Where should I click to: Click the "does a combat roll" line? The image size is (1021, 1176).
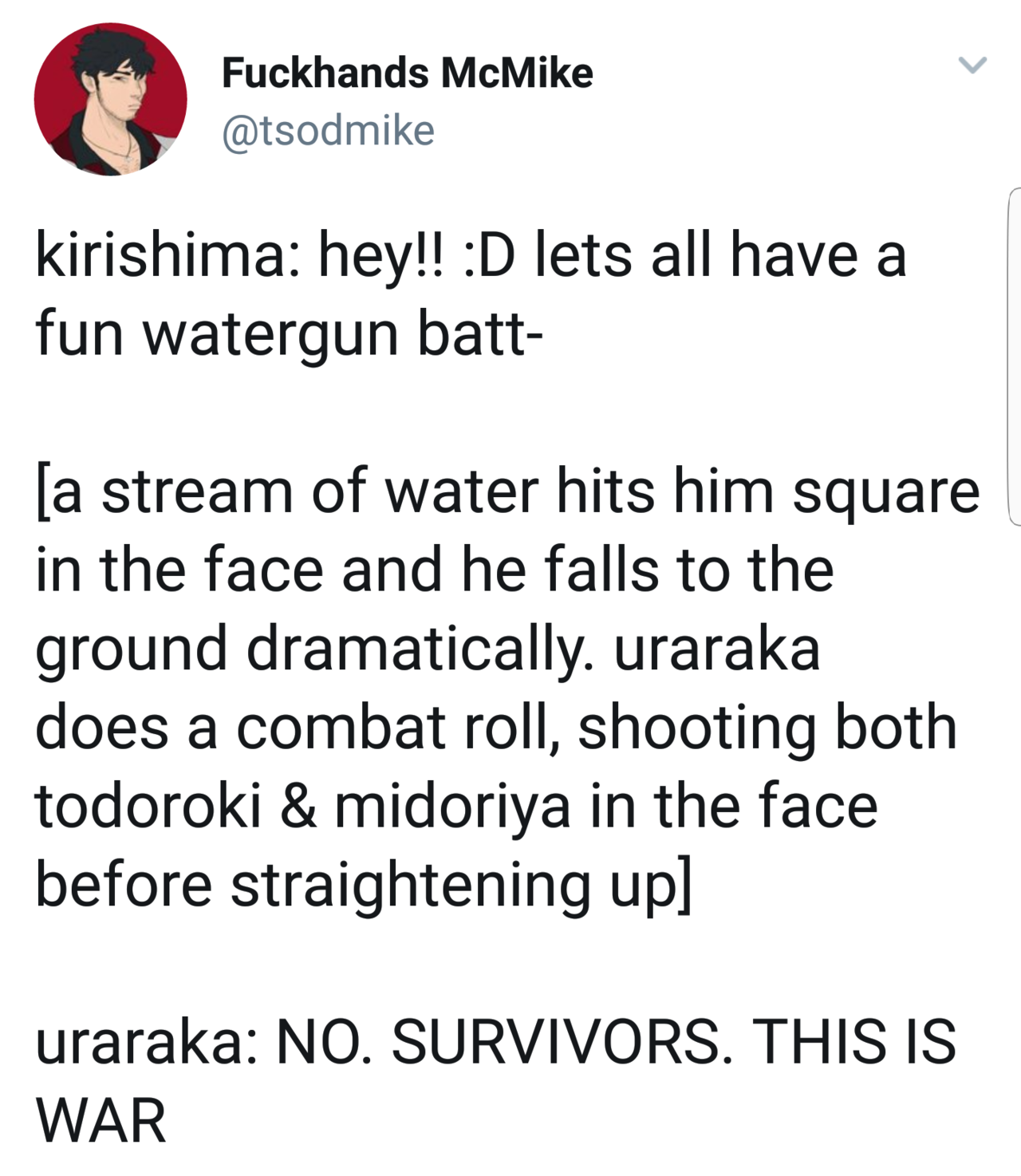coord(495,727)
